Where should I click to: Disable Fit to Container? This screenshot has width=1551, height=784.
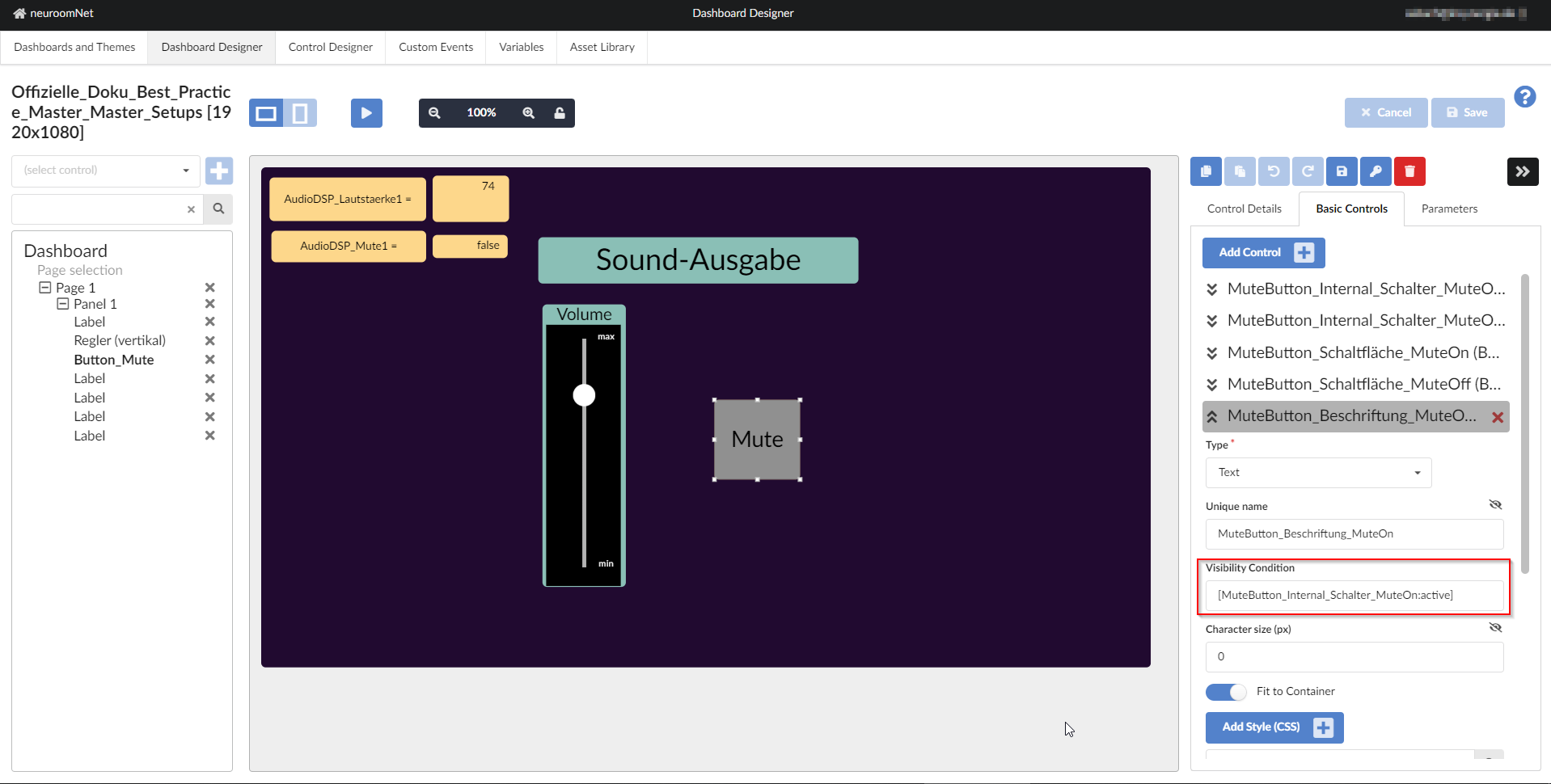pos(1225,692)
